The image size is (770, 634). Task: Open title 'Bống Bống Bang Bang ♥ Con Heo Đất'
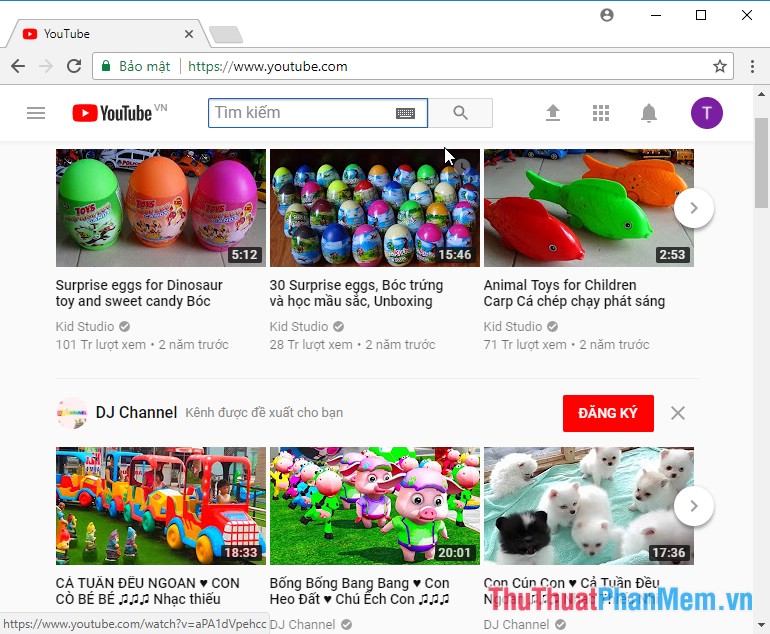coord(359,591)
